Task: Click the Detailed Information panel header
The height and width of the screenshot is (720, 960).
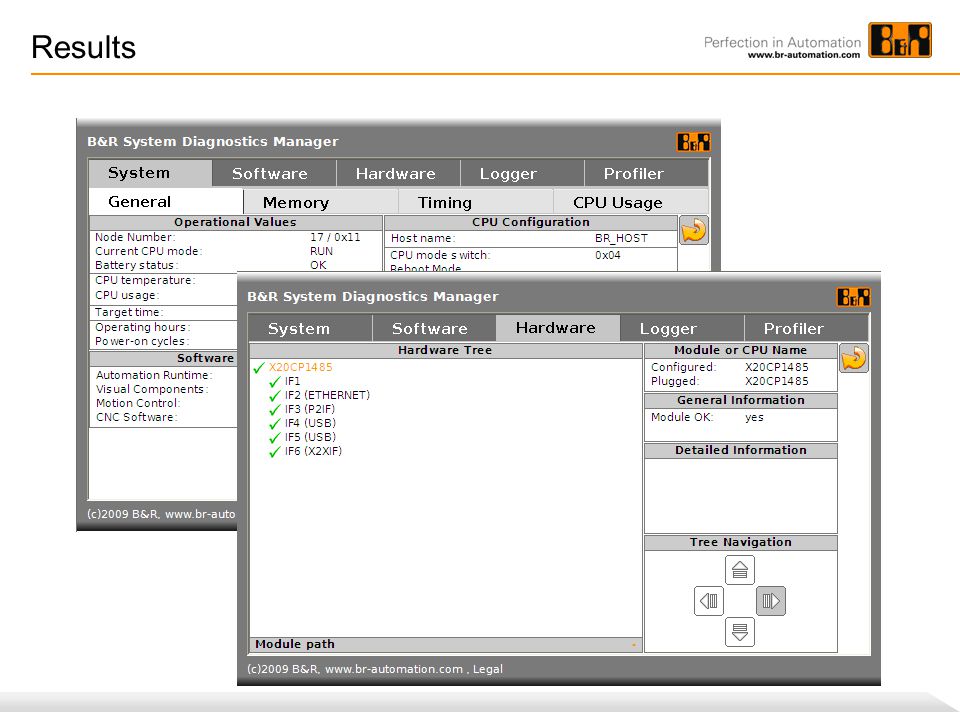Action: (x=741, y=451)
